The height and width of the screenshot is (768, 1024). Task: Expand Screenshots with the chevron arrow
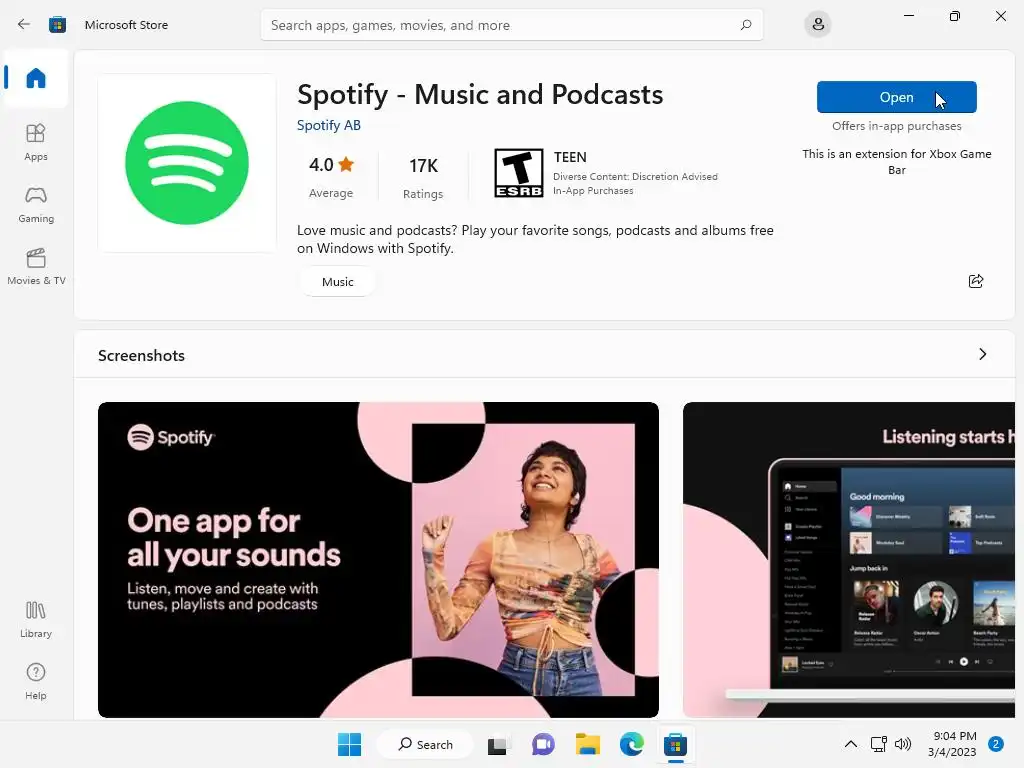pyautogui.click(x=983, y=354)
